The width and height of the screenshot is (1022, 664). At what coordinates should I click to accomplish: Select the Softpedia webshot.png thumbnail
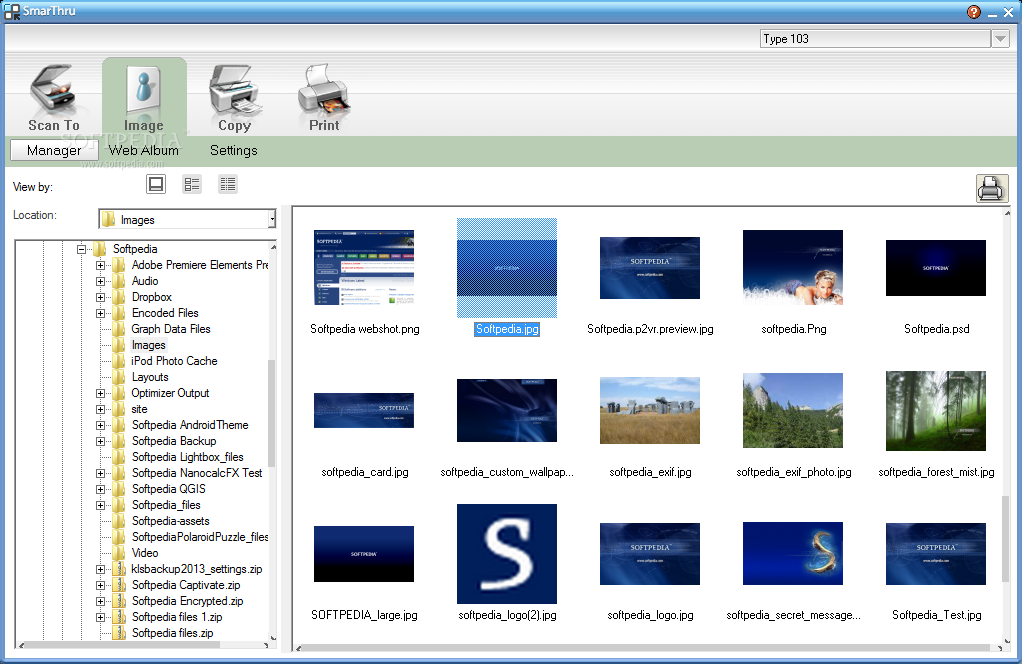point(364,267)
